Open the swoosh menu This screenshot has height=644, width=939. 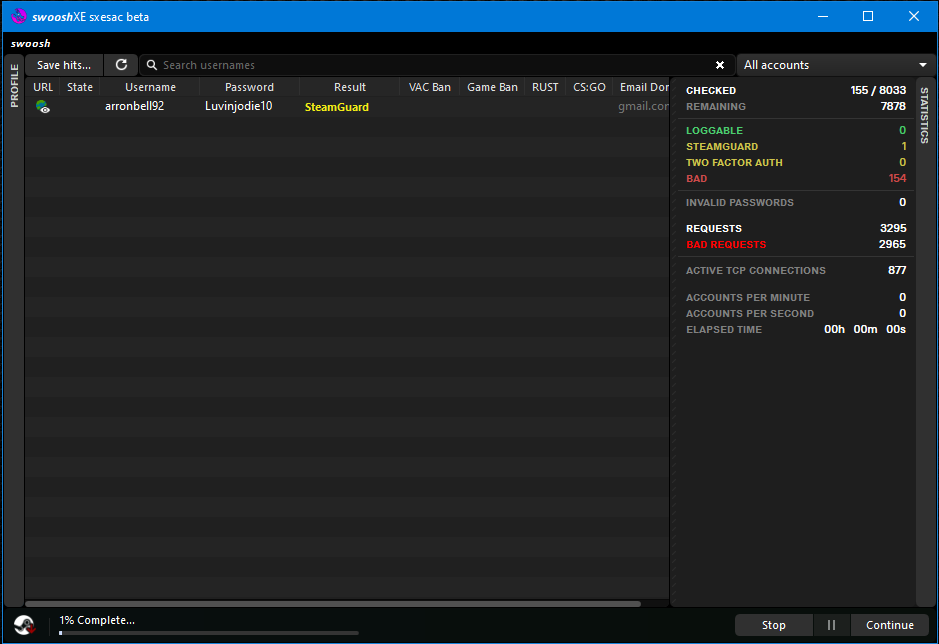[x=31, y=43]
